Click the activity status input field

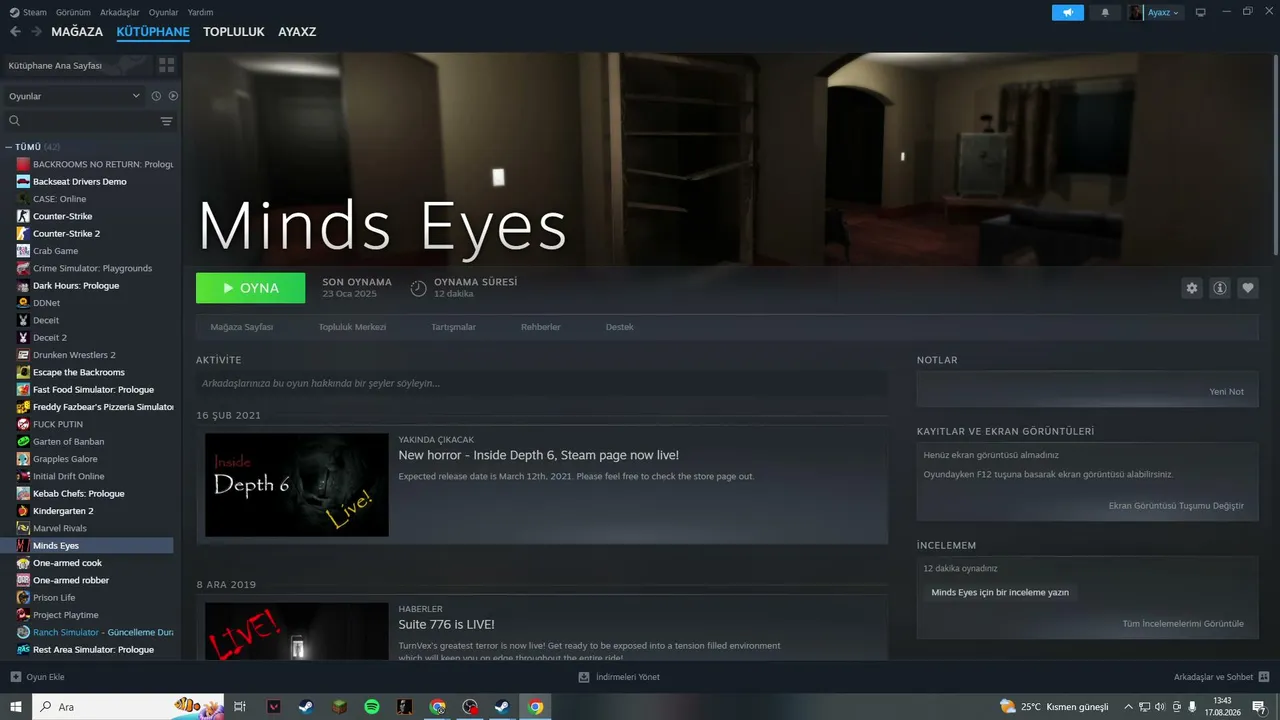click(x=542, y=383)
